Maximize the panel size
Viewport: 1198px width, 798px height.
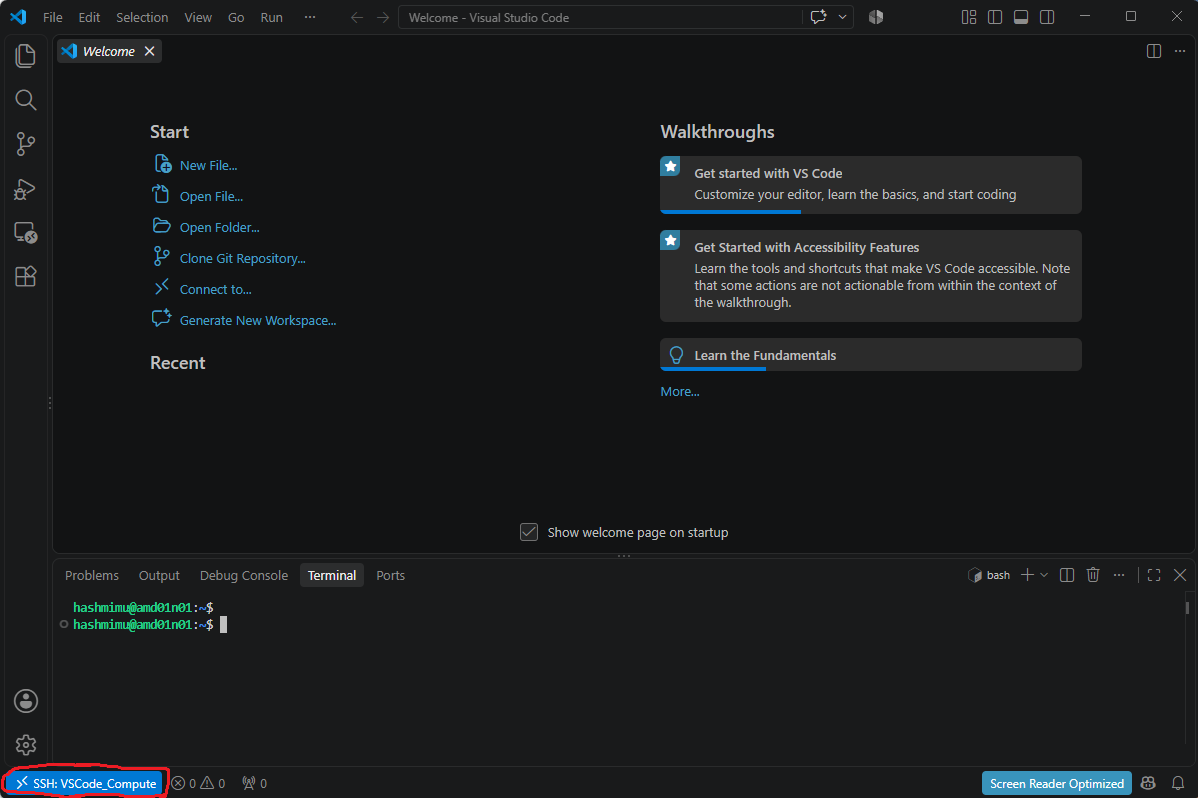point(1154,576)
